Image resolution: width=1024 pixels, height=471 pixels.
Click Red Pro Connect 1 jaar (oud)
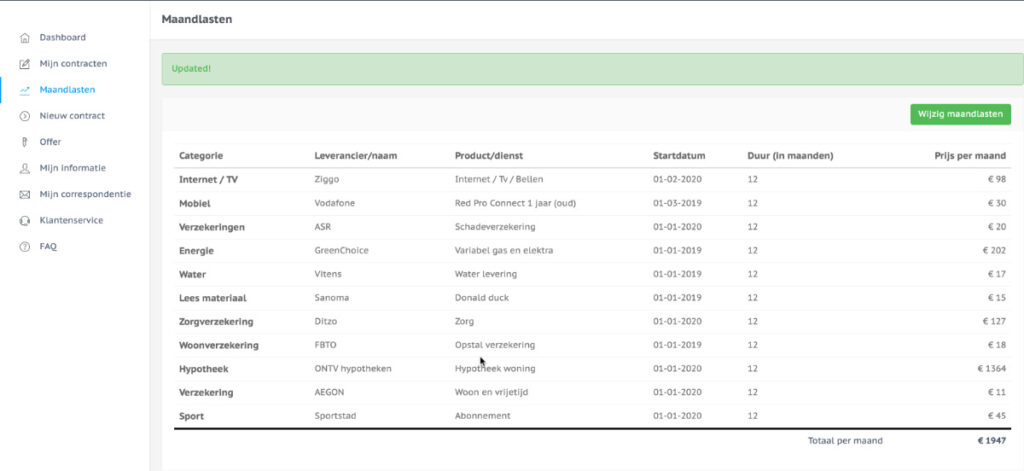coord(515,203)
